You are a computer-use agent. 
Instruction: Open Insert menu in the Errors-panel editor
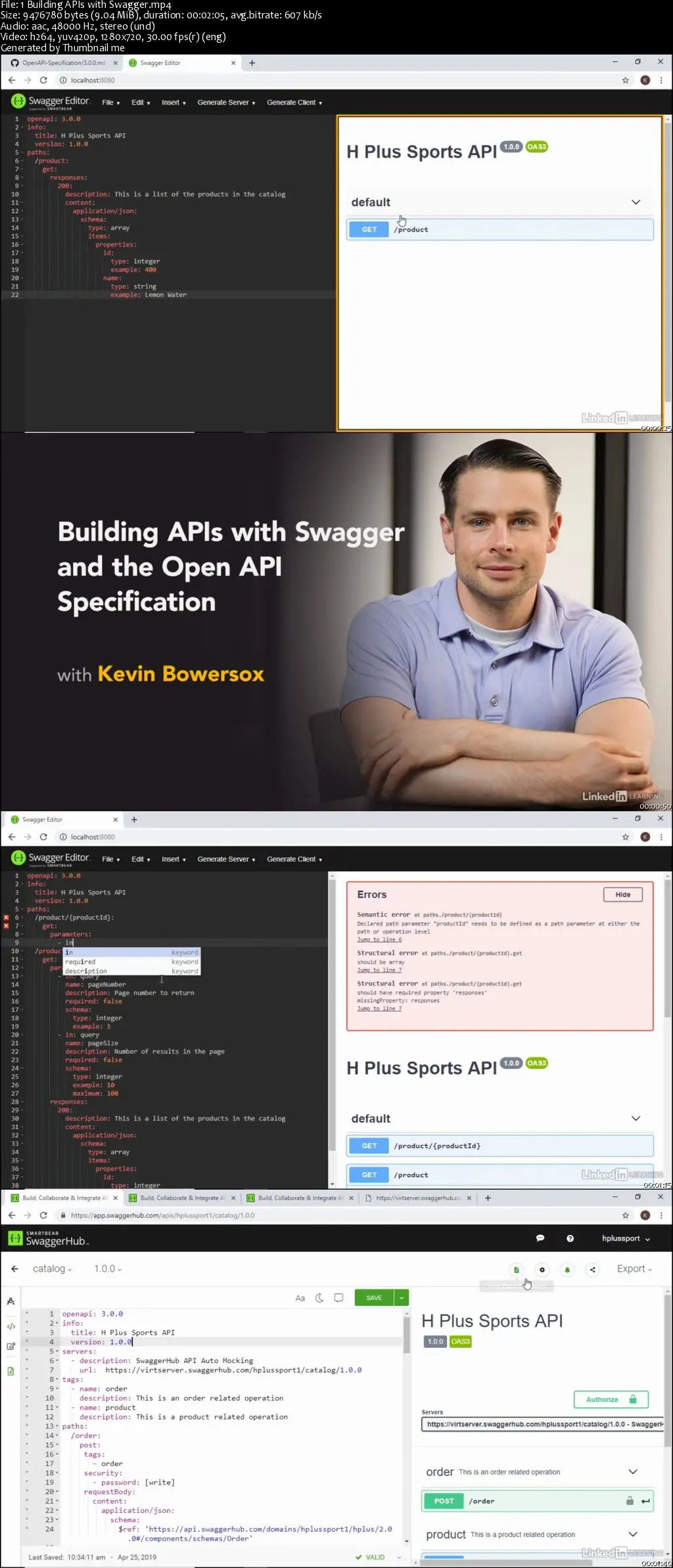click(174, 859)
